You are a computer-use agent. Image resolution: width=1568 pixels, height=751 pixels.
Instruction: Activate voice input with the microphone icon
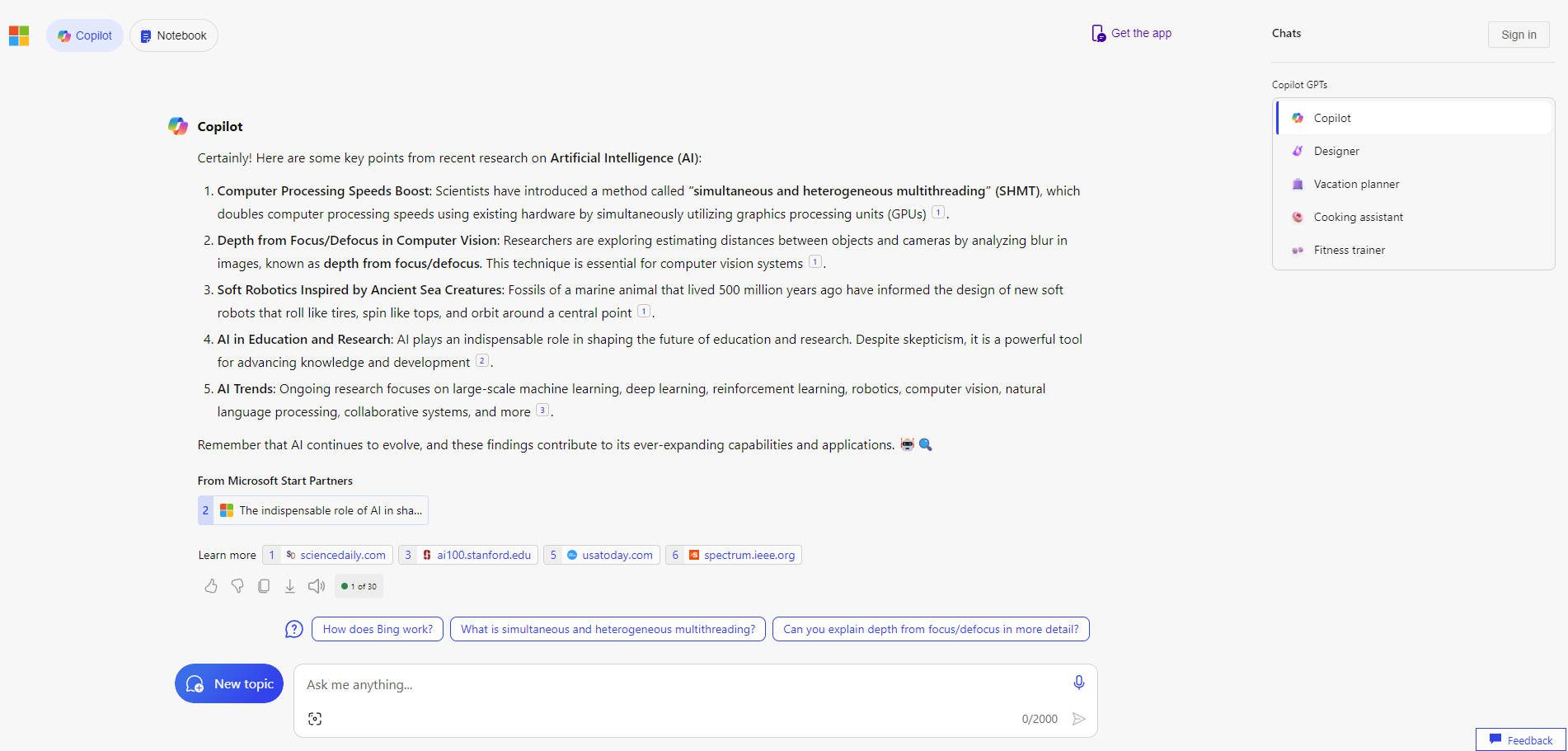pos(1077,683)
